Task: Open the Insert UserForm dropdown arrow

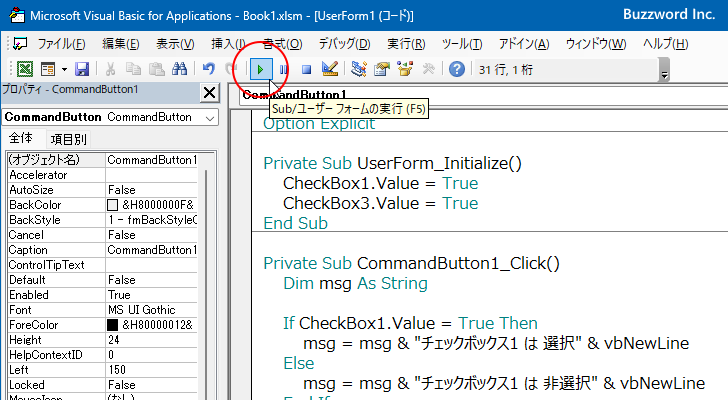Action: click(64, 70)
